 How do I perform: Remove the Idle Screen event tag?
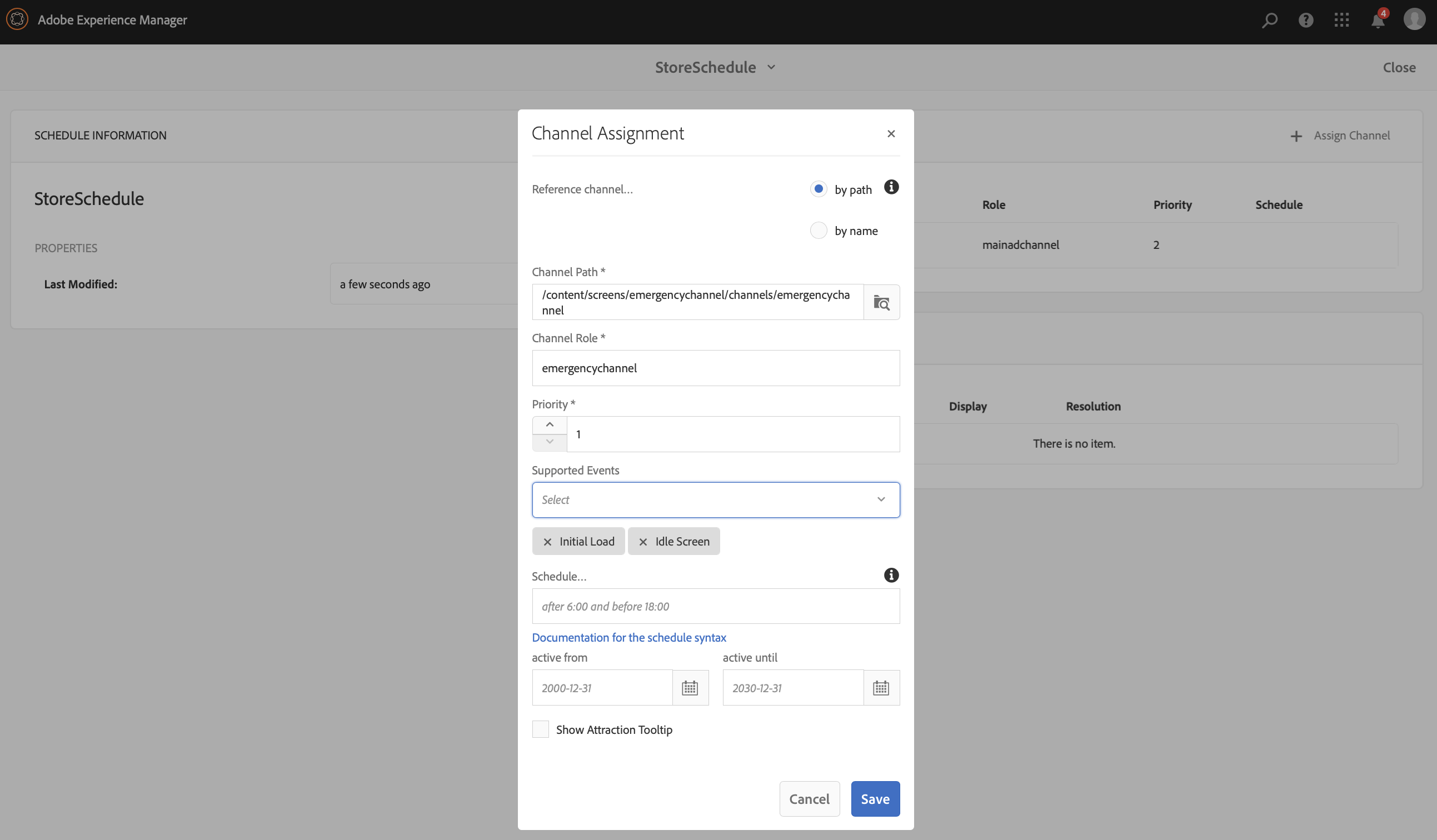[x=643, y=542]
